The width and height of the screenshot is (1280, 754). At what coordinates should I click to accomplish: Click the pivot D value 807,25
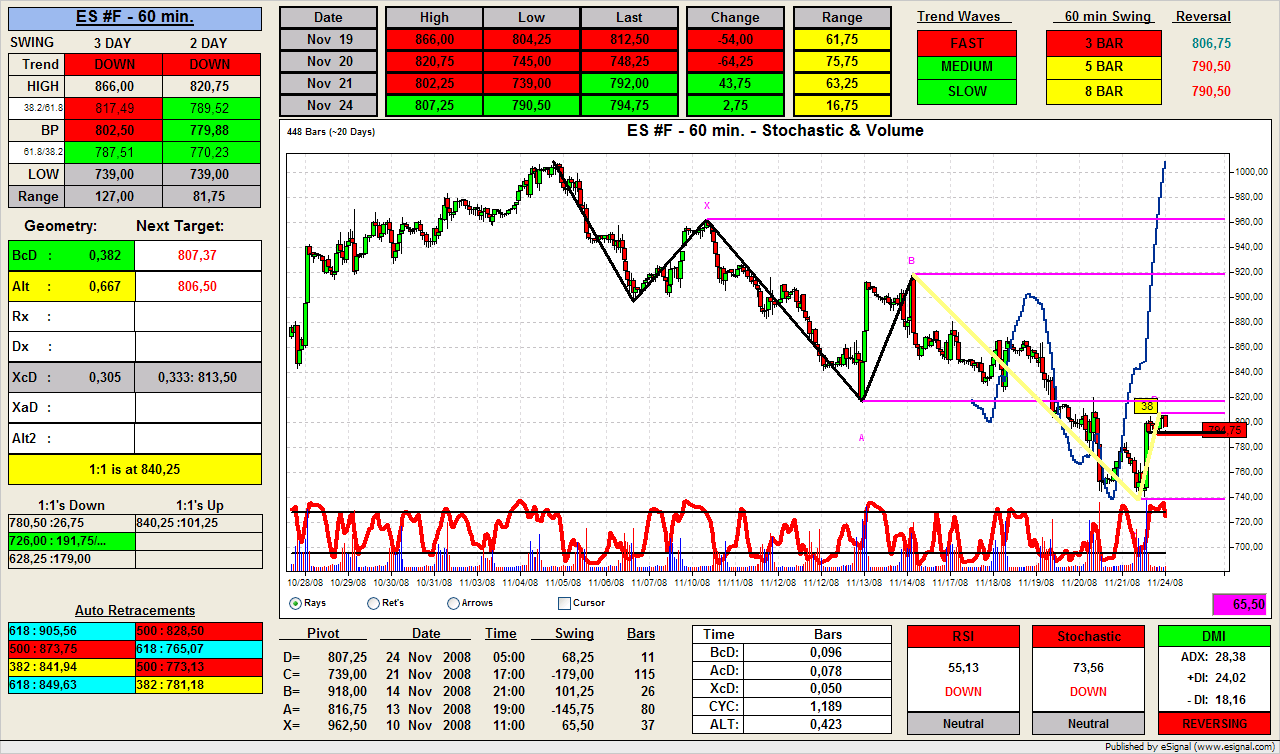(x=349, y=657)
